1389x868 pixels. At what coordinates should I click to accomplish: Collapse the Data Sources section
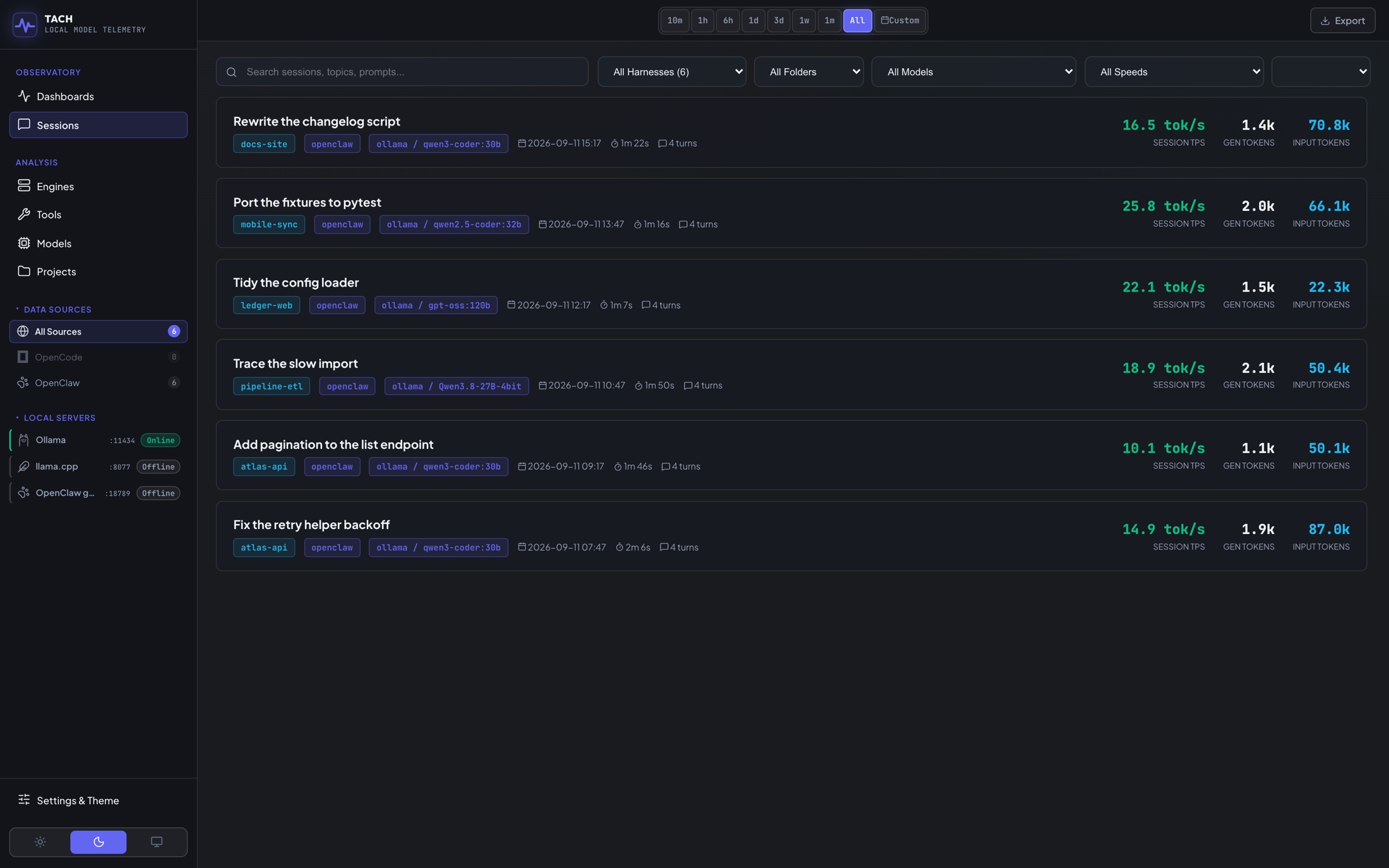click(54, 309)
